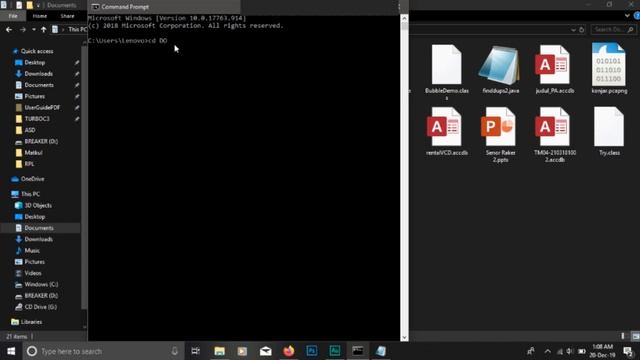The height and width of the screenshot is (360, 640).
Task: Open Matkul folder in sidebar
Action: coord(33,153)
